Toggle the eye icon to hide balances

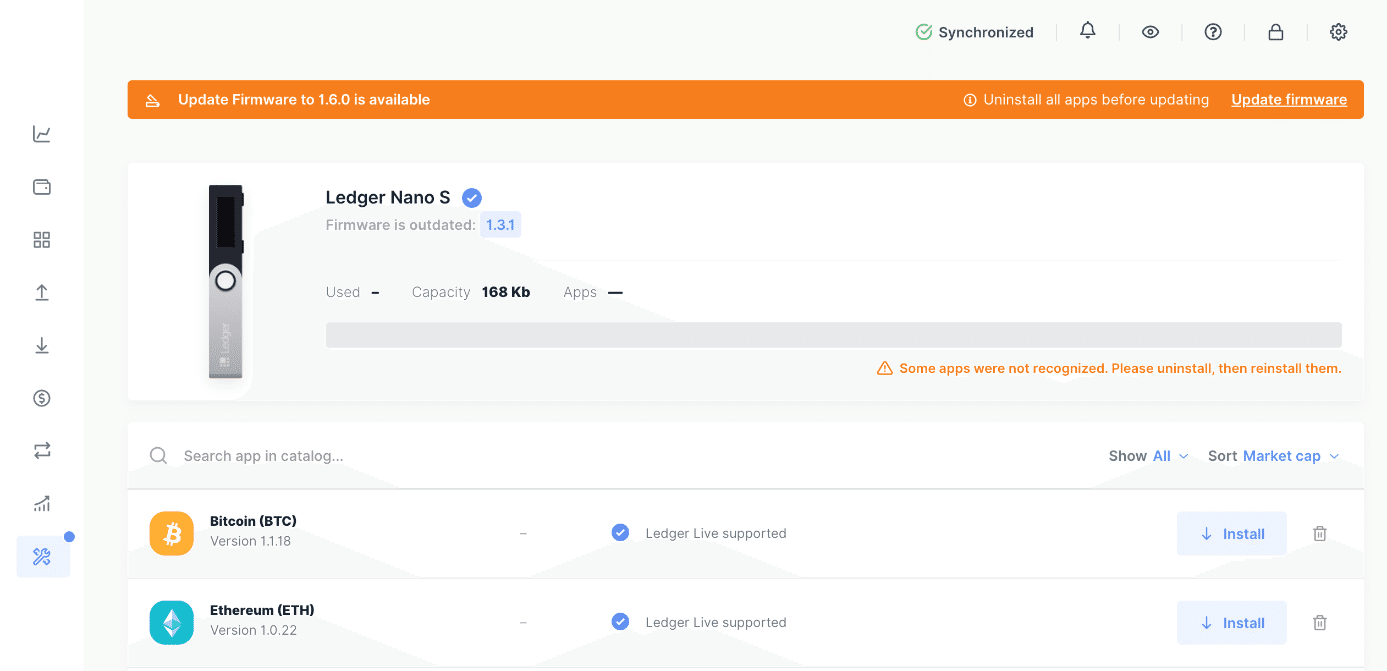1151,32
